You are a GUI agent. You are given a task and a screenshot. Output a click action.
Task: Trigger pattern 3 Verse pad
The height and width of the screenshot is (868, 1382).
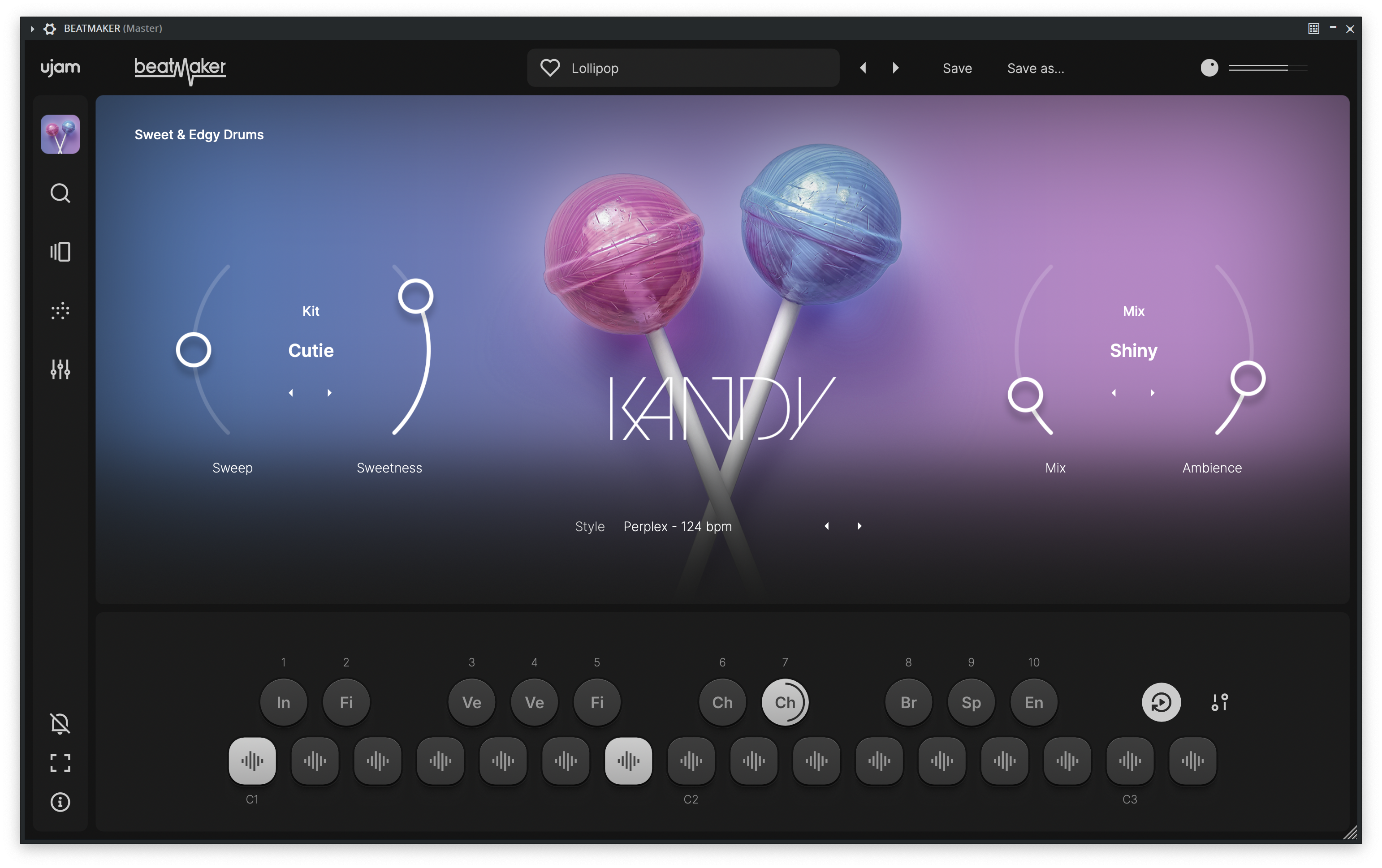tap(472, 703)
